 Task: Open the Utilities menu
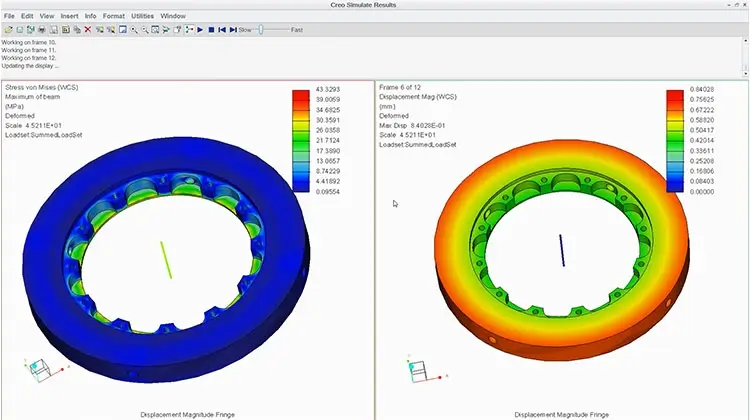[x=142, y=16]
